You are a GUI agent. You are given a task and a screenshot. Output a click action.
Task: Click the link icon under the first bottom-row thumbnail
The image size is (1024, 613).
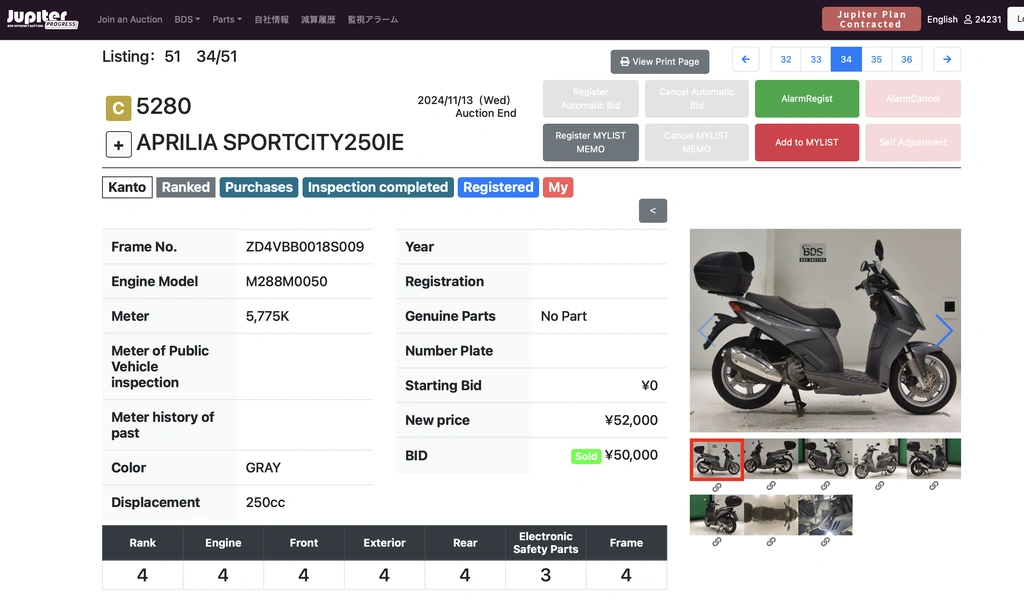click(x=716, y=542)
